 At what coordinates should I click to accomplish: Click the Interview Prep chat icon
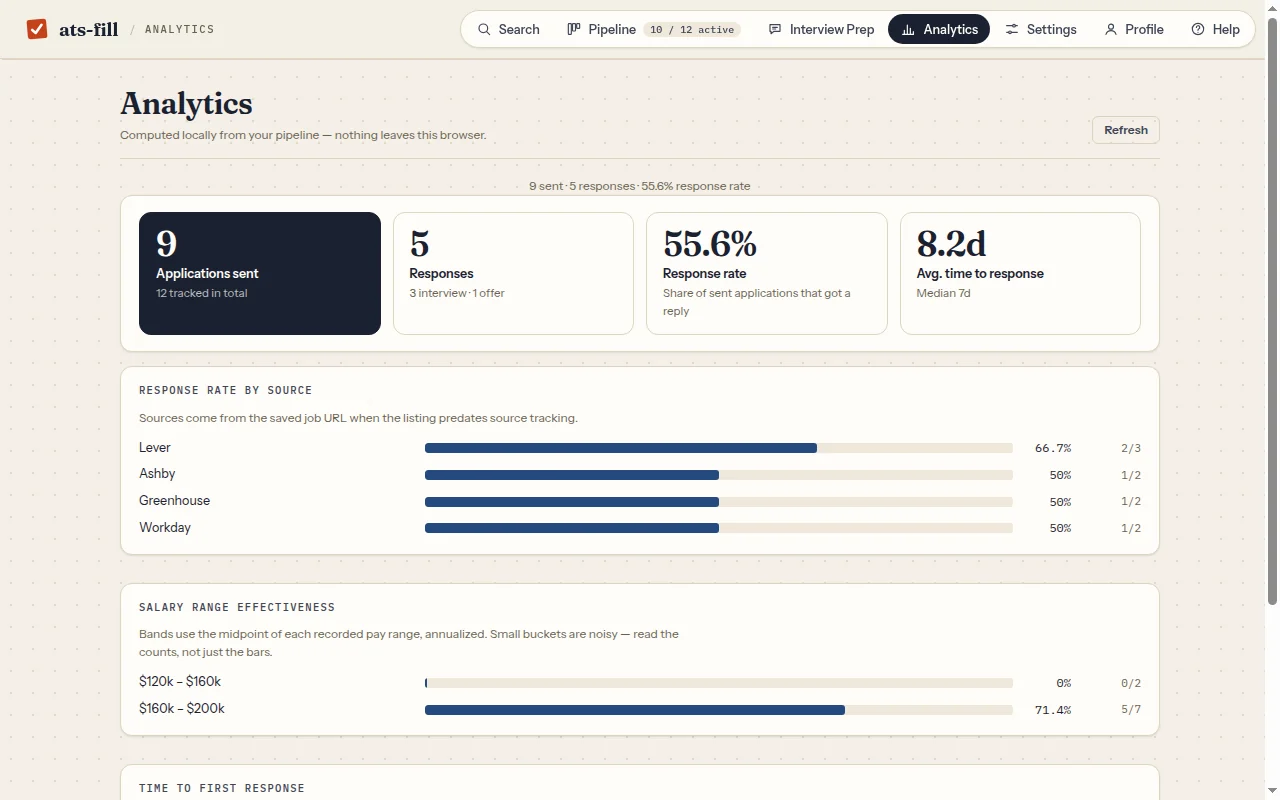775,29
